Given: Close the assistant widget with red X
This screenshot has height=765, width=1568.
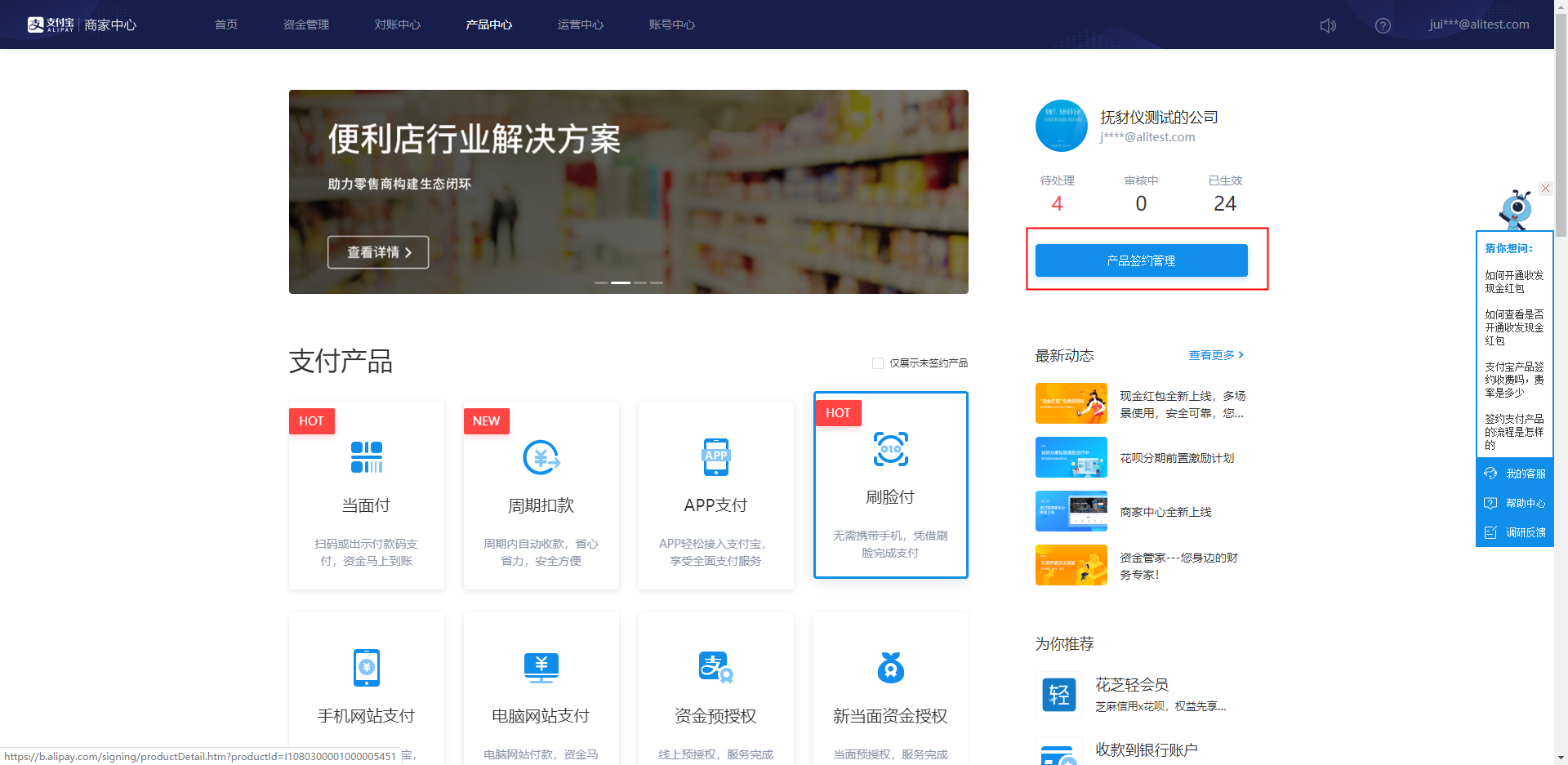Looking at the screenshot, I should (x=1545, y=189).
